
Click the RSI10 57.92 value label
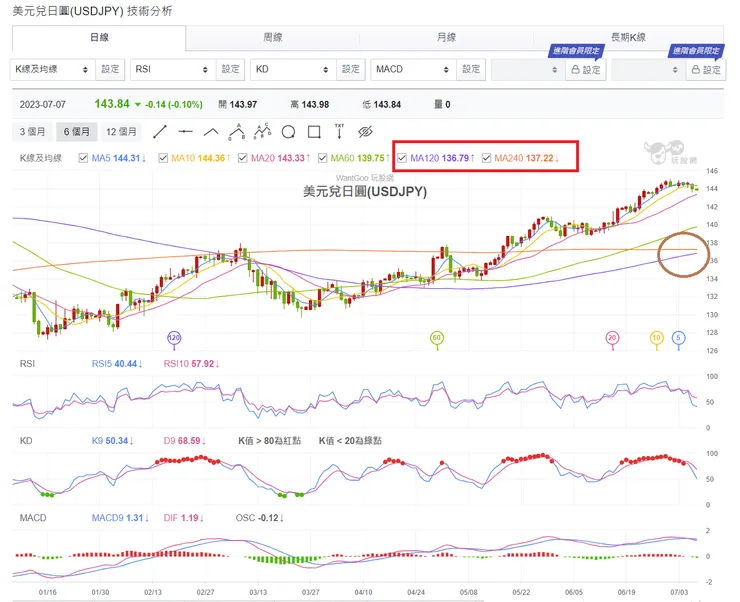coord(191,364)
